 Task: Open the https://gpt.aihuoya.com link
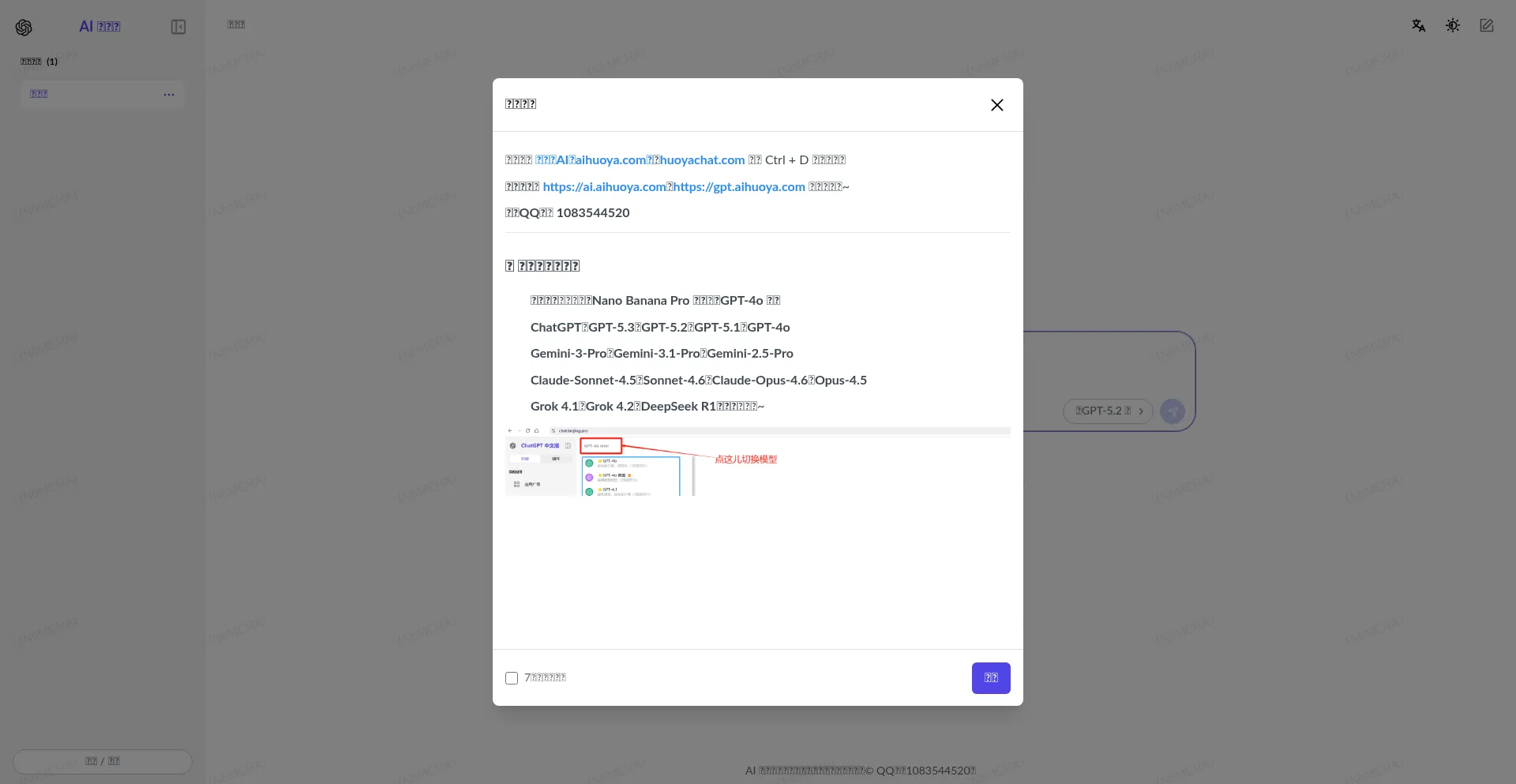[x=739, y=187]
